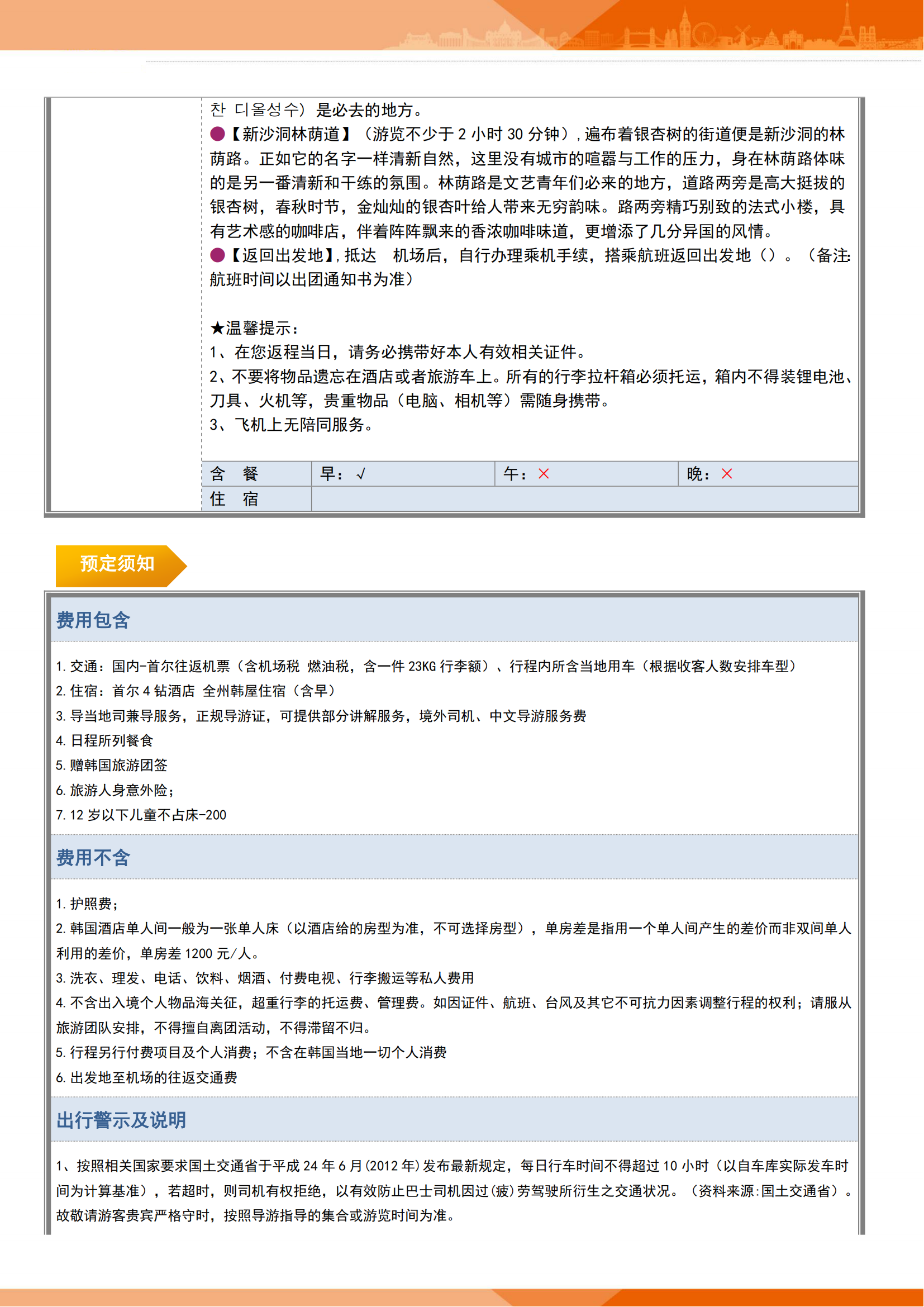Select the 费用不含 section heading

tap(93, 857)
